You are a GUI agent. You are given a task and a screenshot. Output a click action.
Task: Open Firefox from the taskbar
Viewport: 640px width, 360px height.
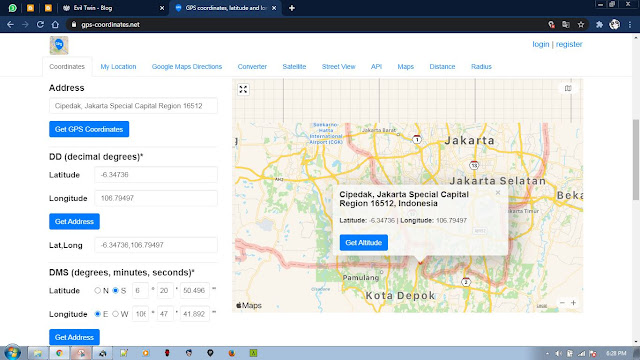coord(231,353)
